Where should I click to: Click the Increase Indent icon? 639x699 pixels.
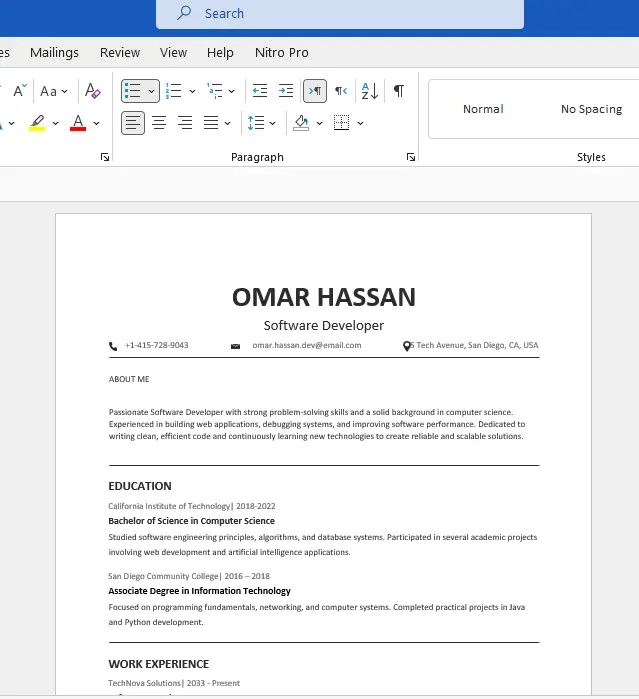(286, 91)
